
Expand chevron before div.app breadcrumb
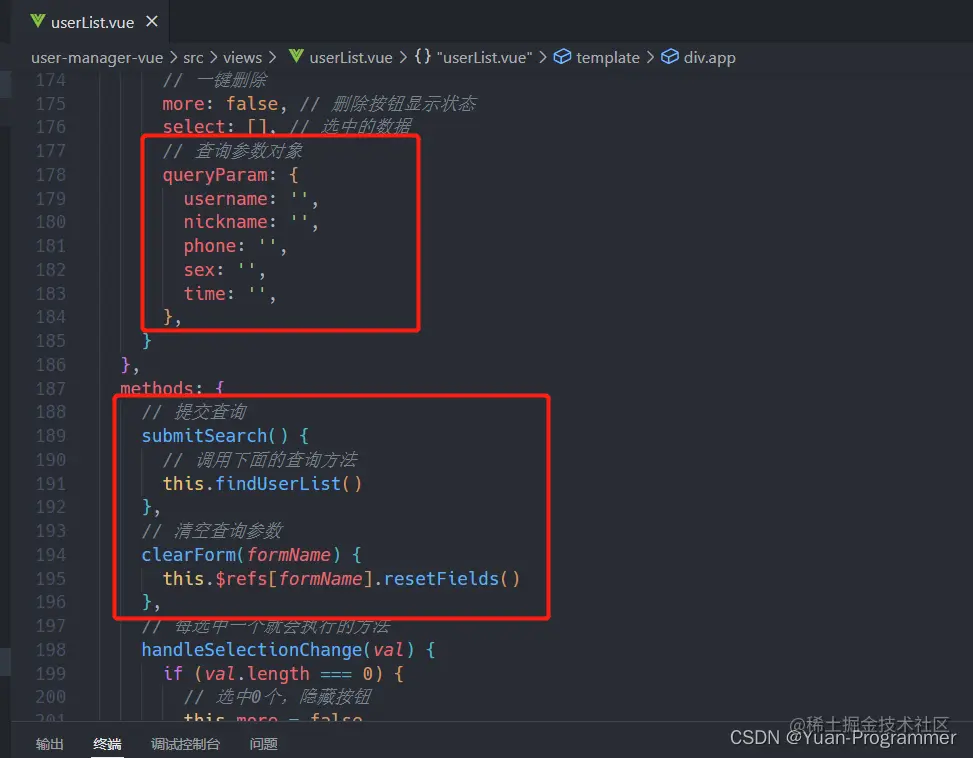pos(650,58)
